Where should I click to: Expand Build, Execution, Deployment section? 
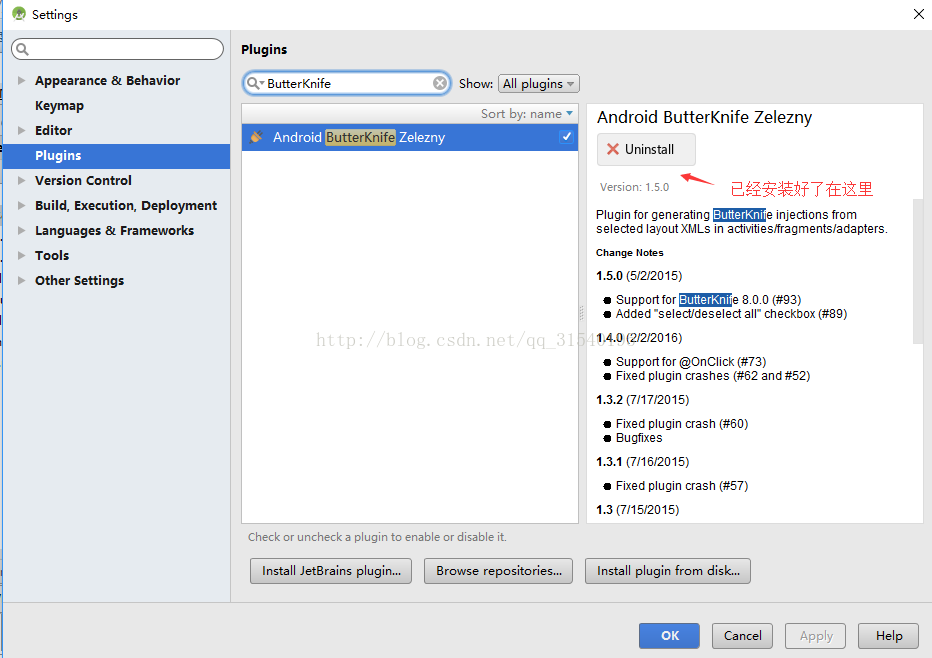pyautogui.click(x=21, y=205)
